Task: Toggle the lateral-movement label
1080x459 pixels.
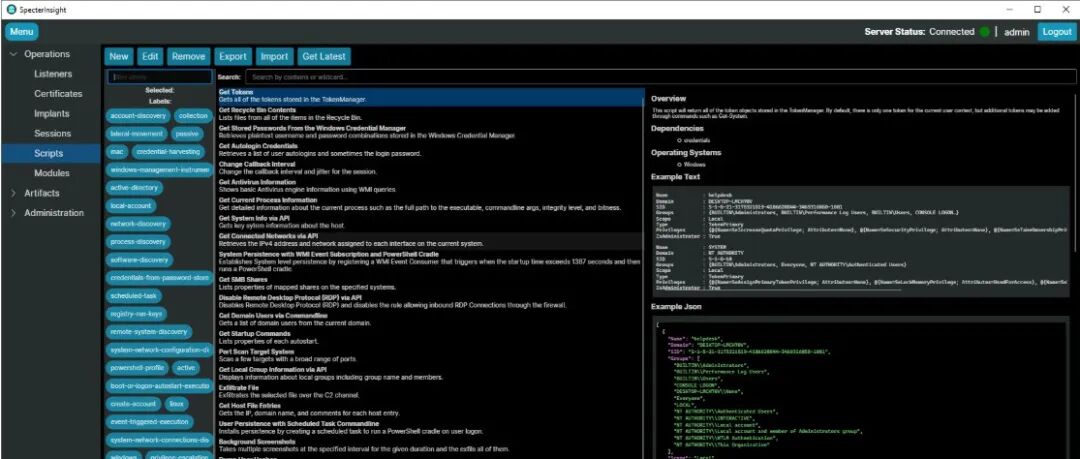Action: 137,134
